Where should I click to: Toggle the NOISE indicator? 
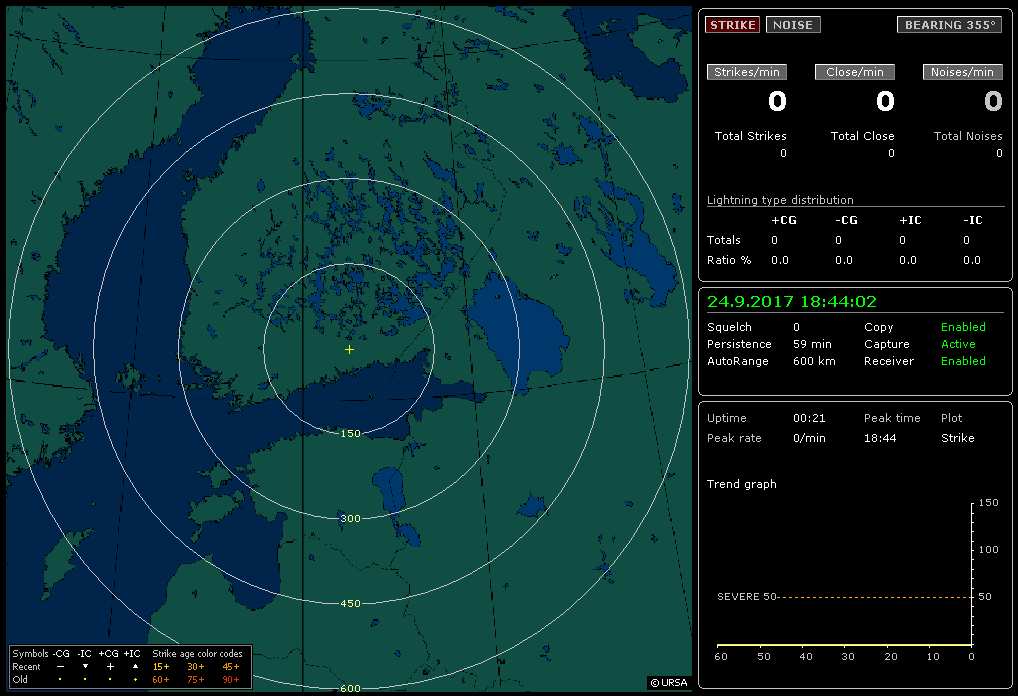point(793,25)
